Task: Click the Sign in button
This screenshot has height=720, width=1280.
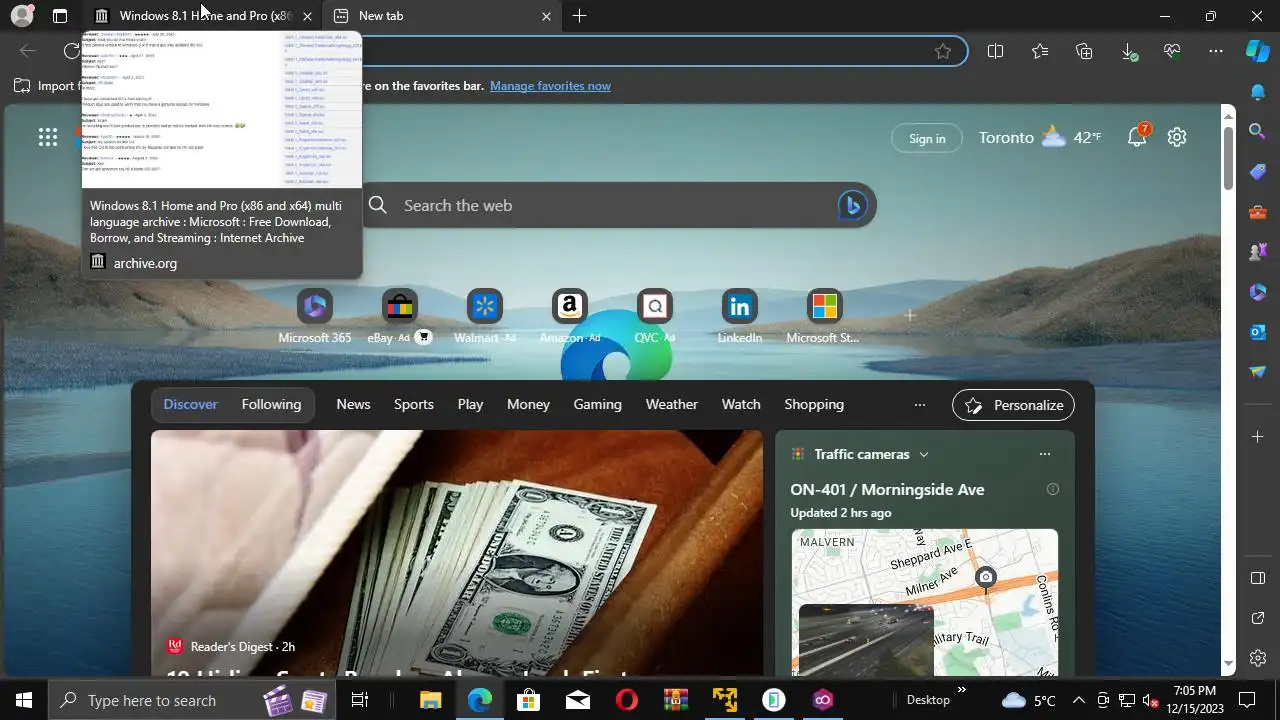Action: pos(927,139)
